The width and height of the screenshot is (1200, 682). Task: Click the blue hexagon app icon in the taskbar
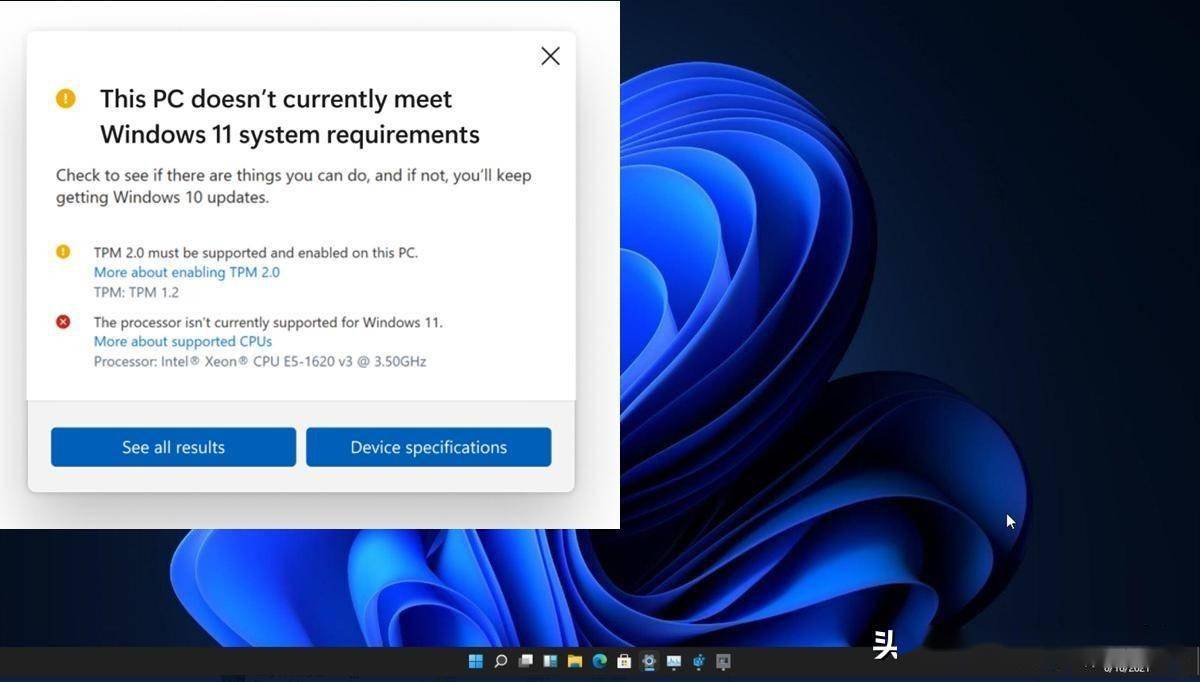pyautogui.click(x=699, y=661)
